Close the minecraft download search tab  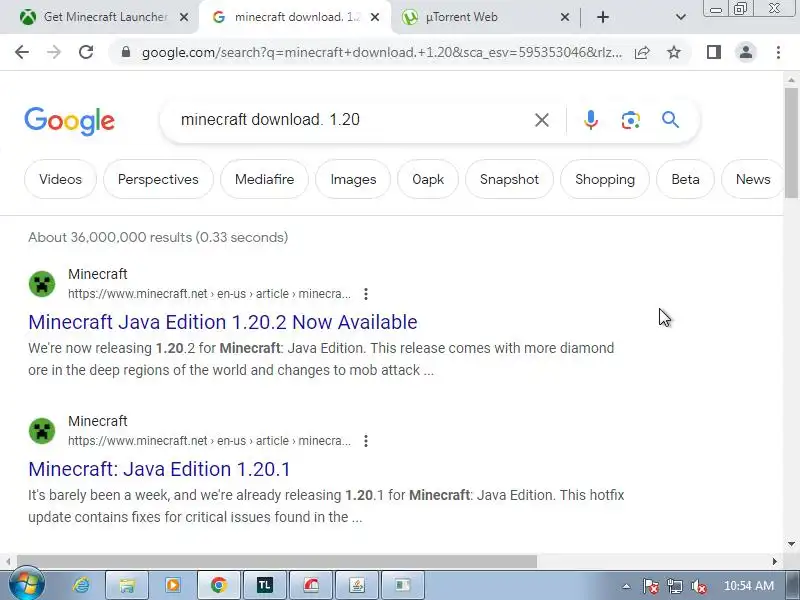[x=374, y=17]
